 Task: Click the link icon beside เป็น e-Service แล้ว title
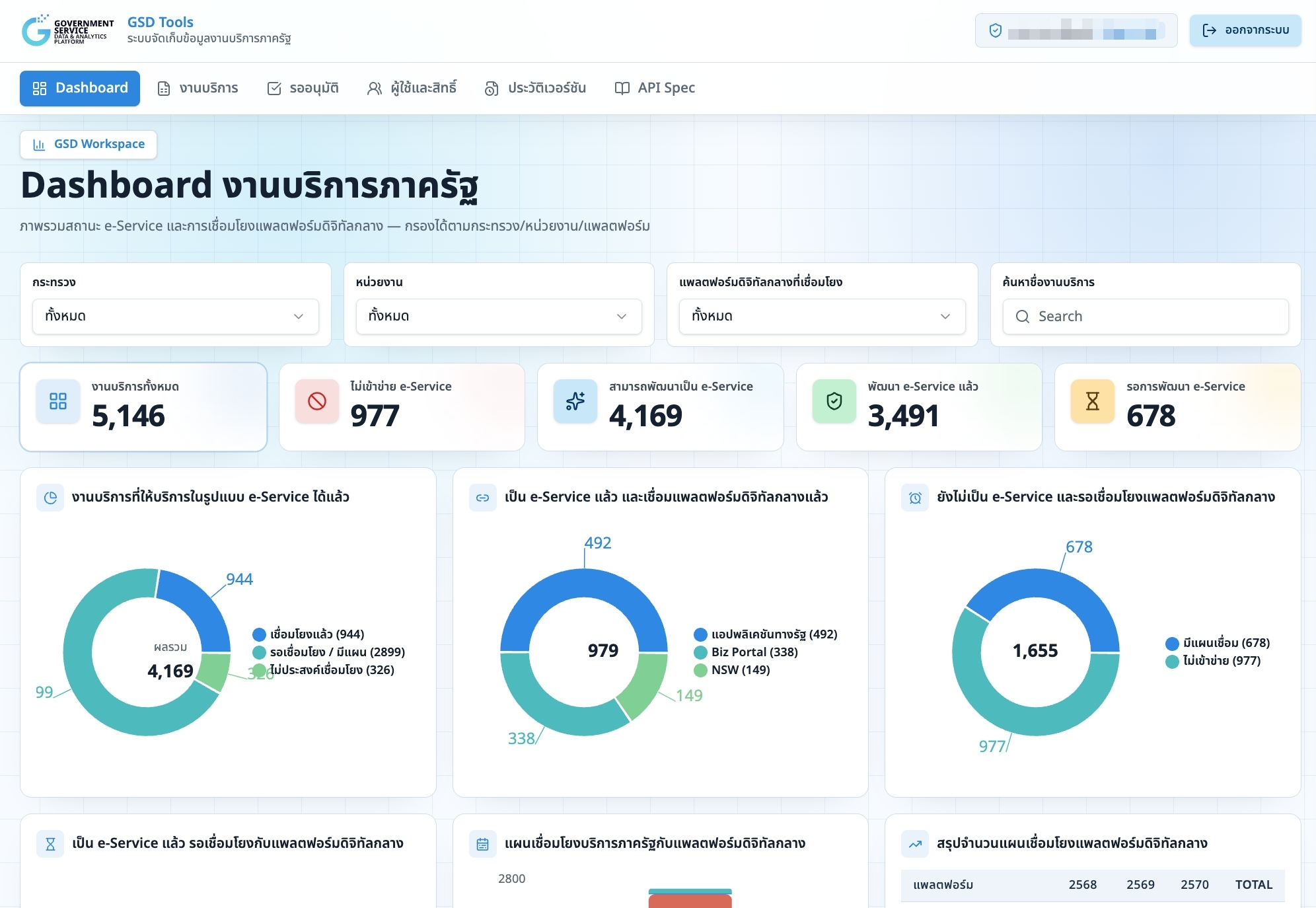click(483, 498)
